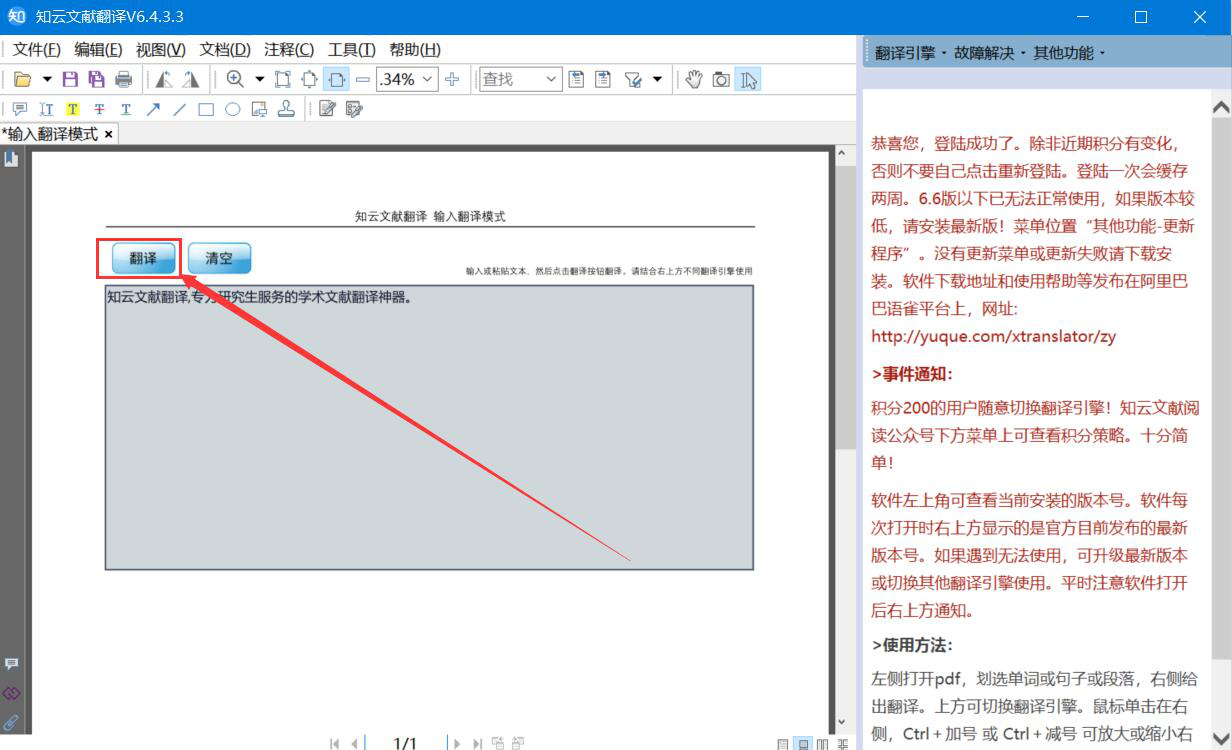This screenshot has height=750, width=1232.
Task: Open the zoom tool dropdown arrow
Action: click(x=259, y=79)
